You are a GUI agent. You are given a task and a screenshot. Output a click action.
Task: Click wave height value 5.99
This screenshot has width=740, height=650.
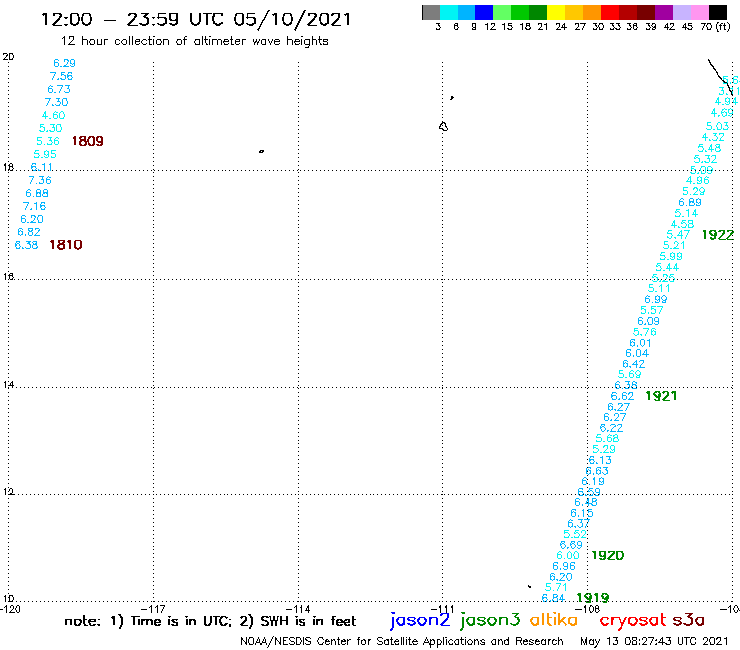pyautogui.click(x=671, y=256)
